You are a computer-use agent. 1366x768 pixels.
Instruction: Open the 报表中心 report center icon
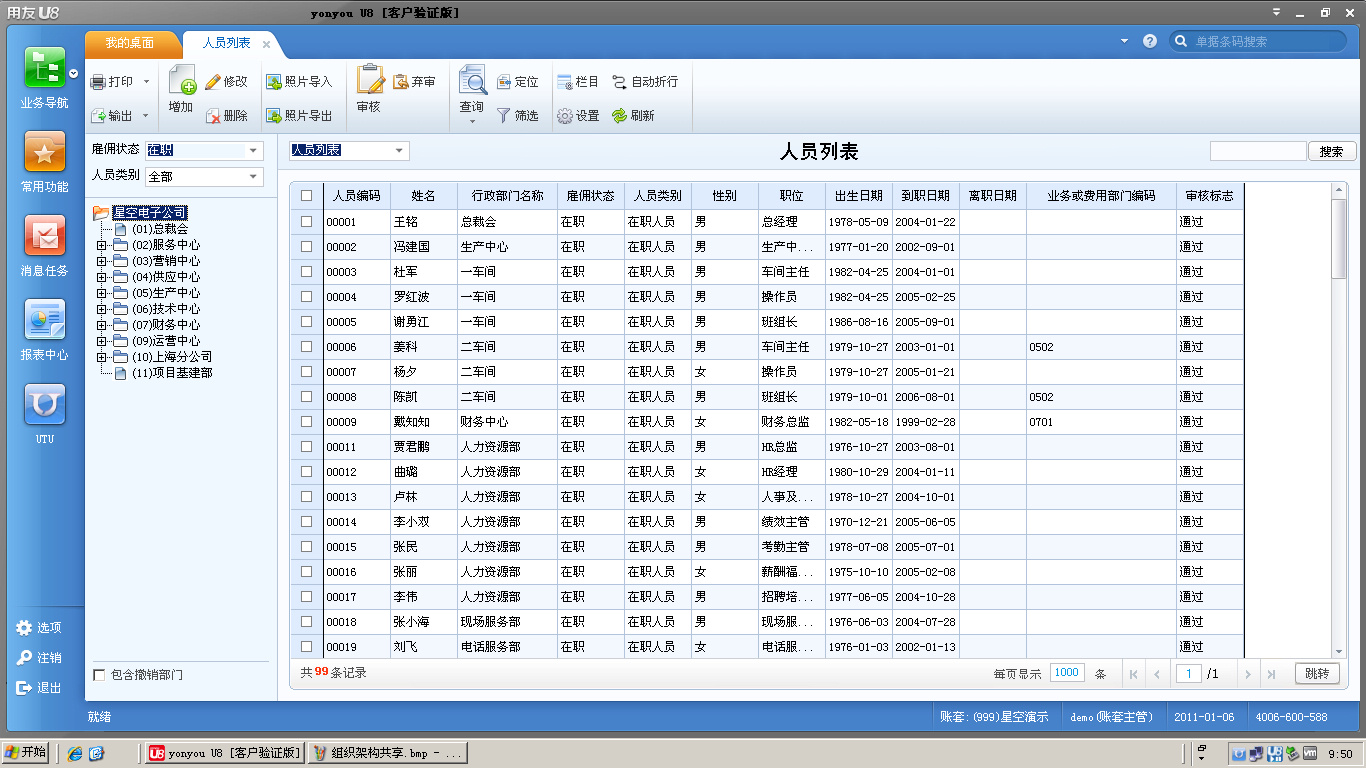click(x=45, y=320)
